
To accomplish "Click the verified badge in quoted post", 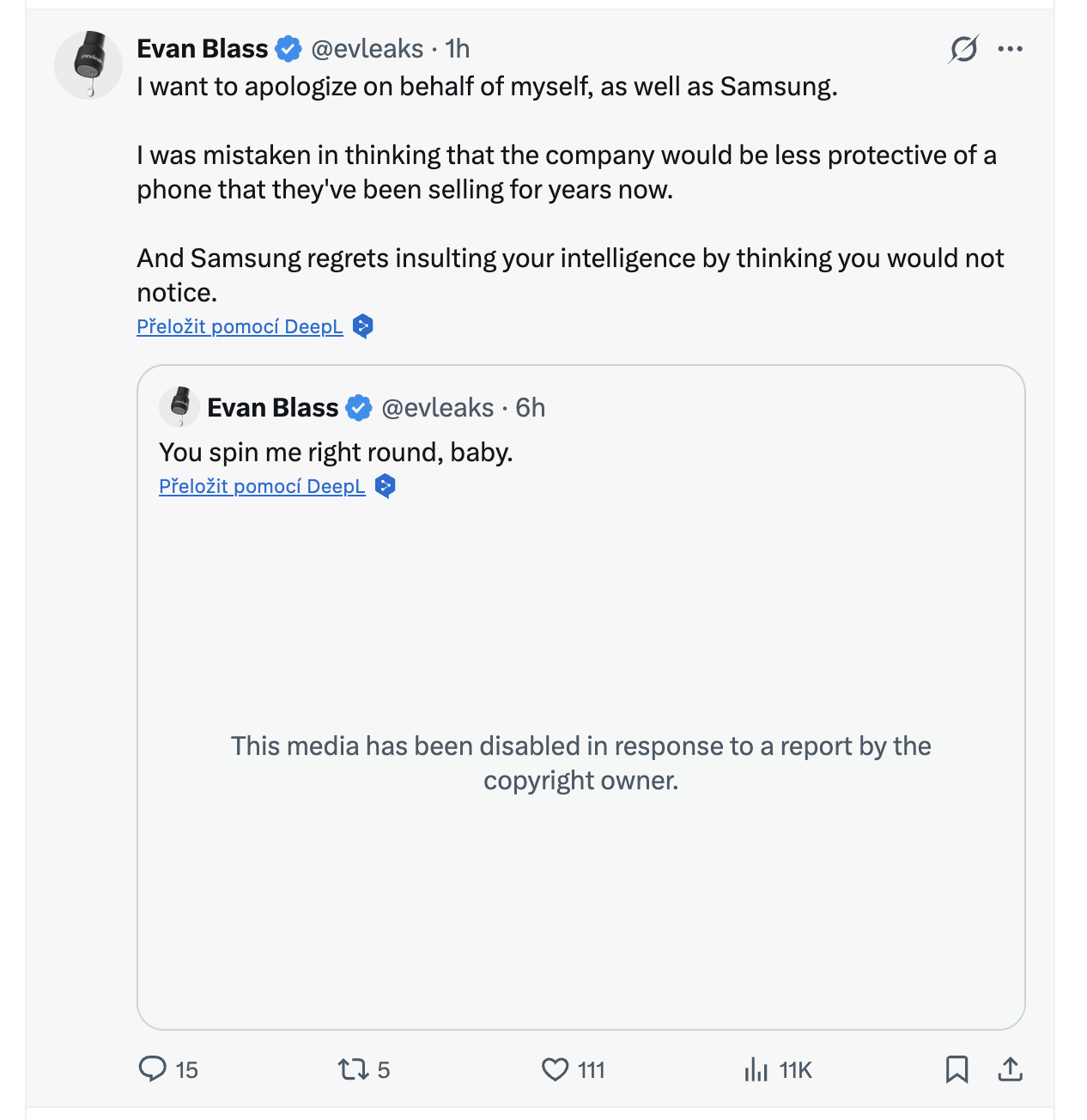I will pos(359,408).
